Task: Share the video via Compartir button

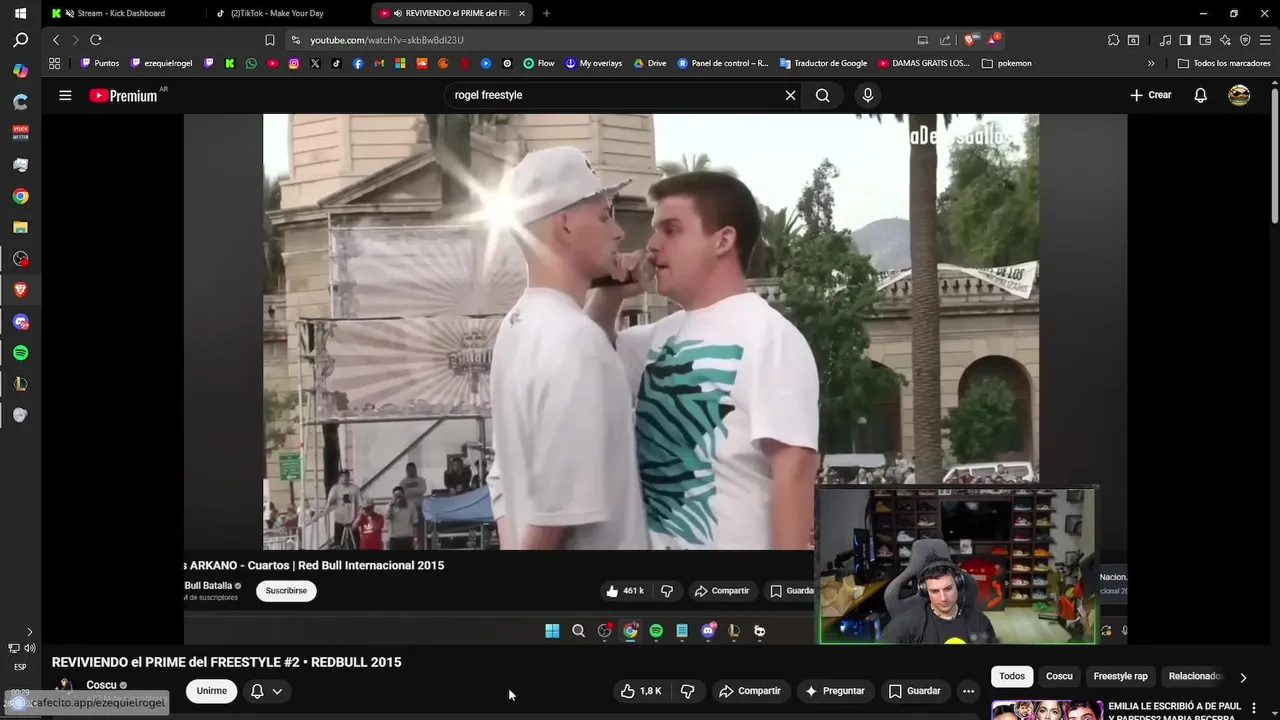Action: click(749, 691)
